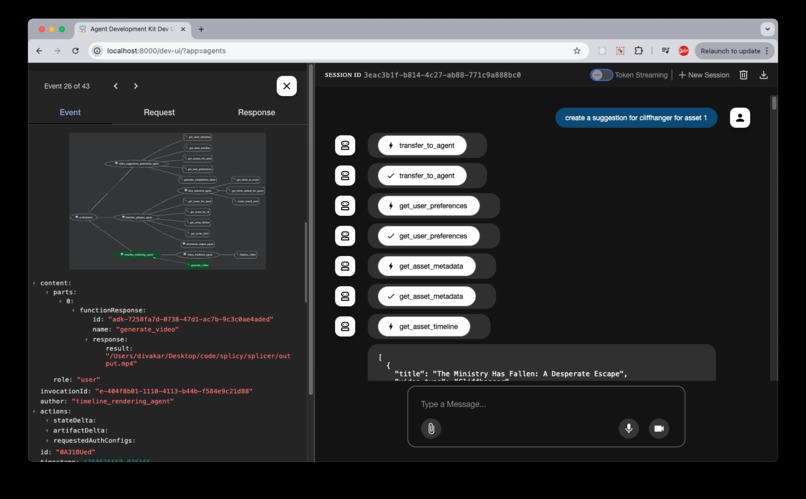Click the bot avatar beside the first transfer_to_agent chip

click(x=345, y=145)
